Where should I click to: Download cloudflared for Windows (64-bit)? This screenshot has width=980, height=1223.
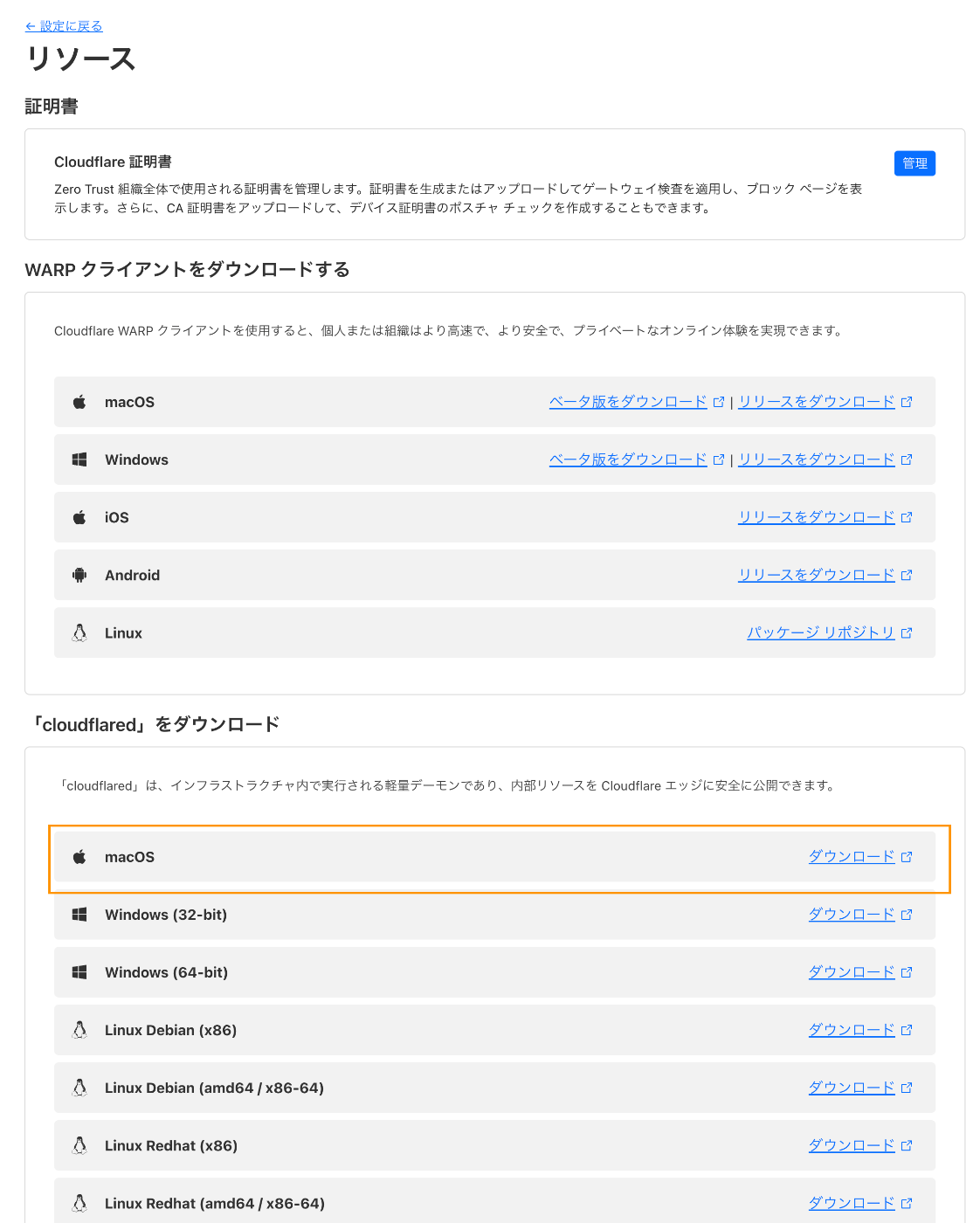(x=852, y=972)
